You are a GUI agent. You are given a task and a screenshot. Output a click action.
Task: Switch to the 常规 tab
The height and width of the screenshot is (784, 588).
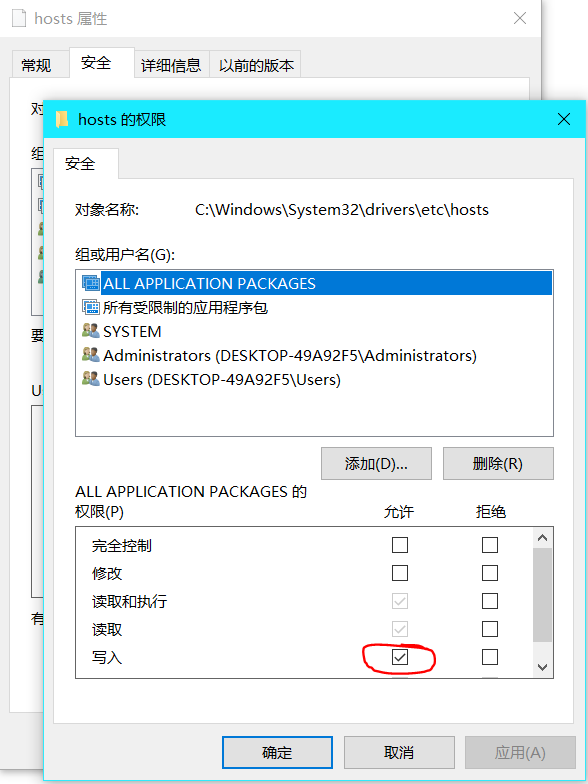36,65
